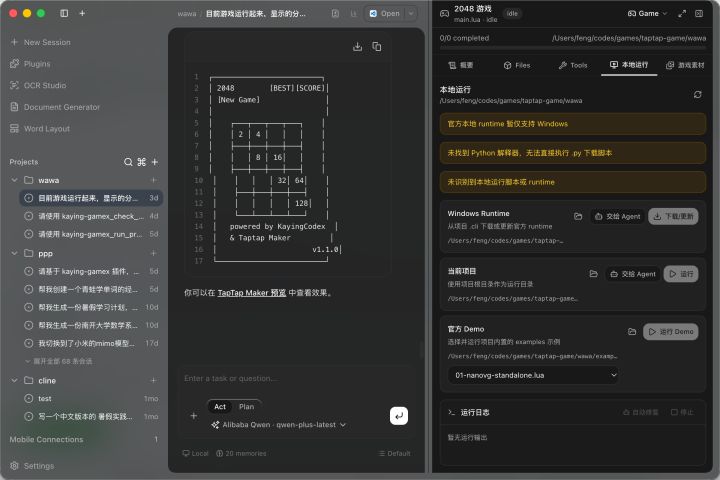Collapse the ppp project folder
This screenshot has width=720, height=480.
tap(14, 253)
